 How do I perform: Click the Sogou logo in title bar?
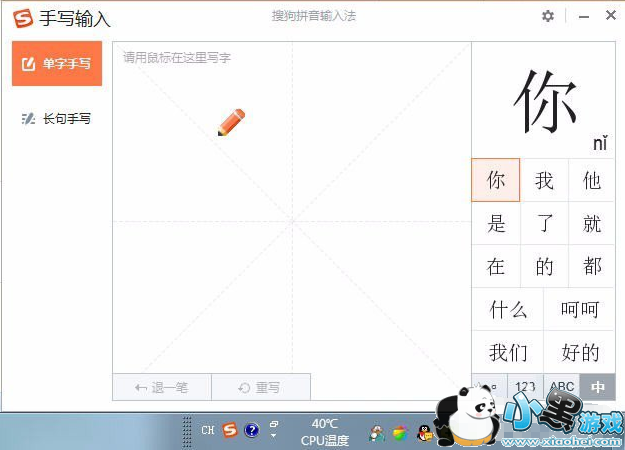(x=23, y=18)
